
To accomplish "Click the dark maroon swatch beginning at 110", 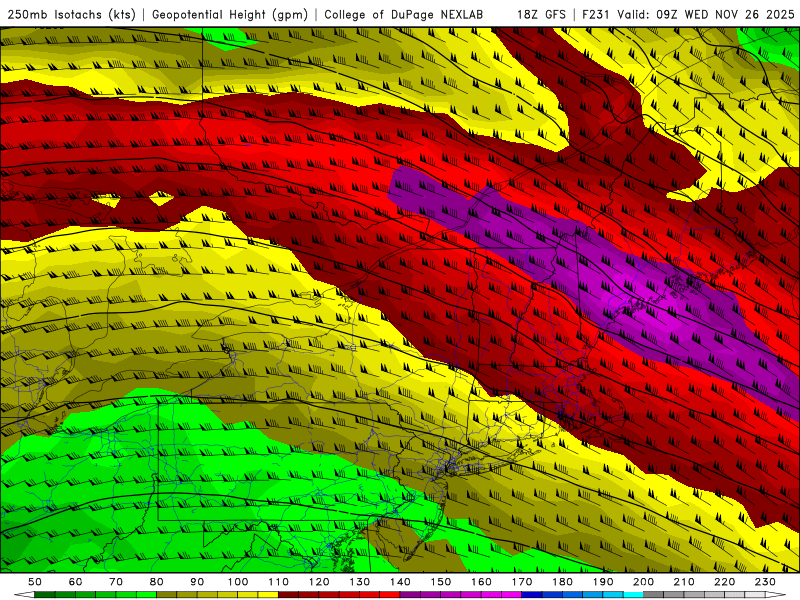I will click(x=288, y=594).
